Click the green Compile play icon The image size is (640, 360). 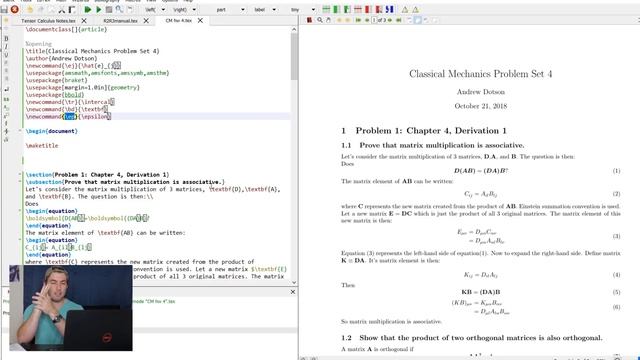click(98, 9)
